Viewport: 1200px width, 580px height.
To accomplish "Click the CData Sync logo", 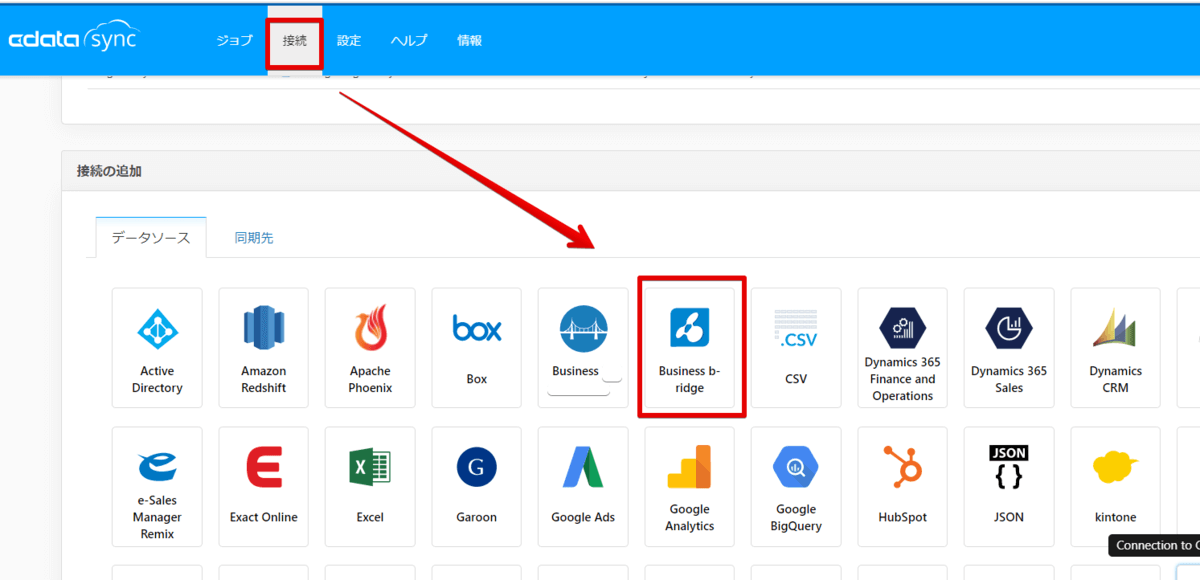I will coord(73,39).
